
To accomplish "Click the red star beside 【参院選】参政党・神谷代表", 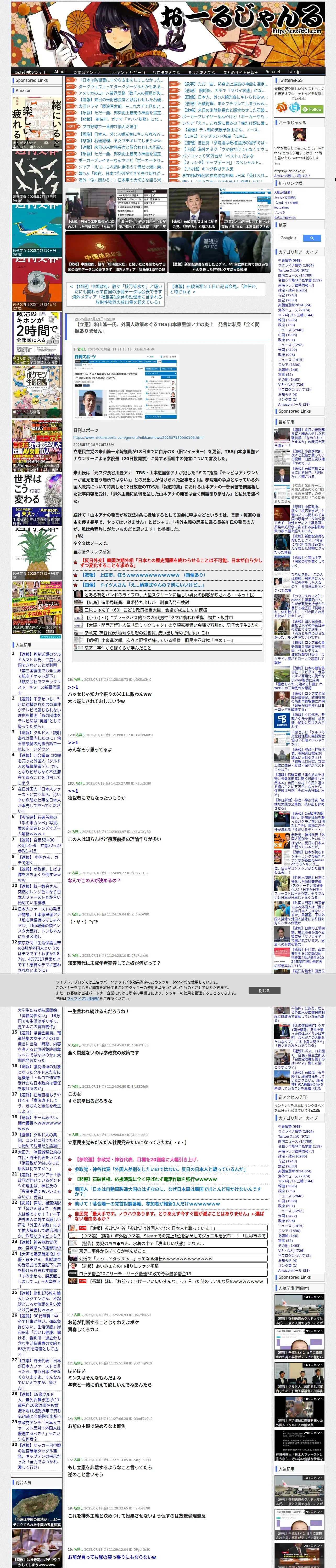I will click(x=71, y=1160).
